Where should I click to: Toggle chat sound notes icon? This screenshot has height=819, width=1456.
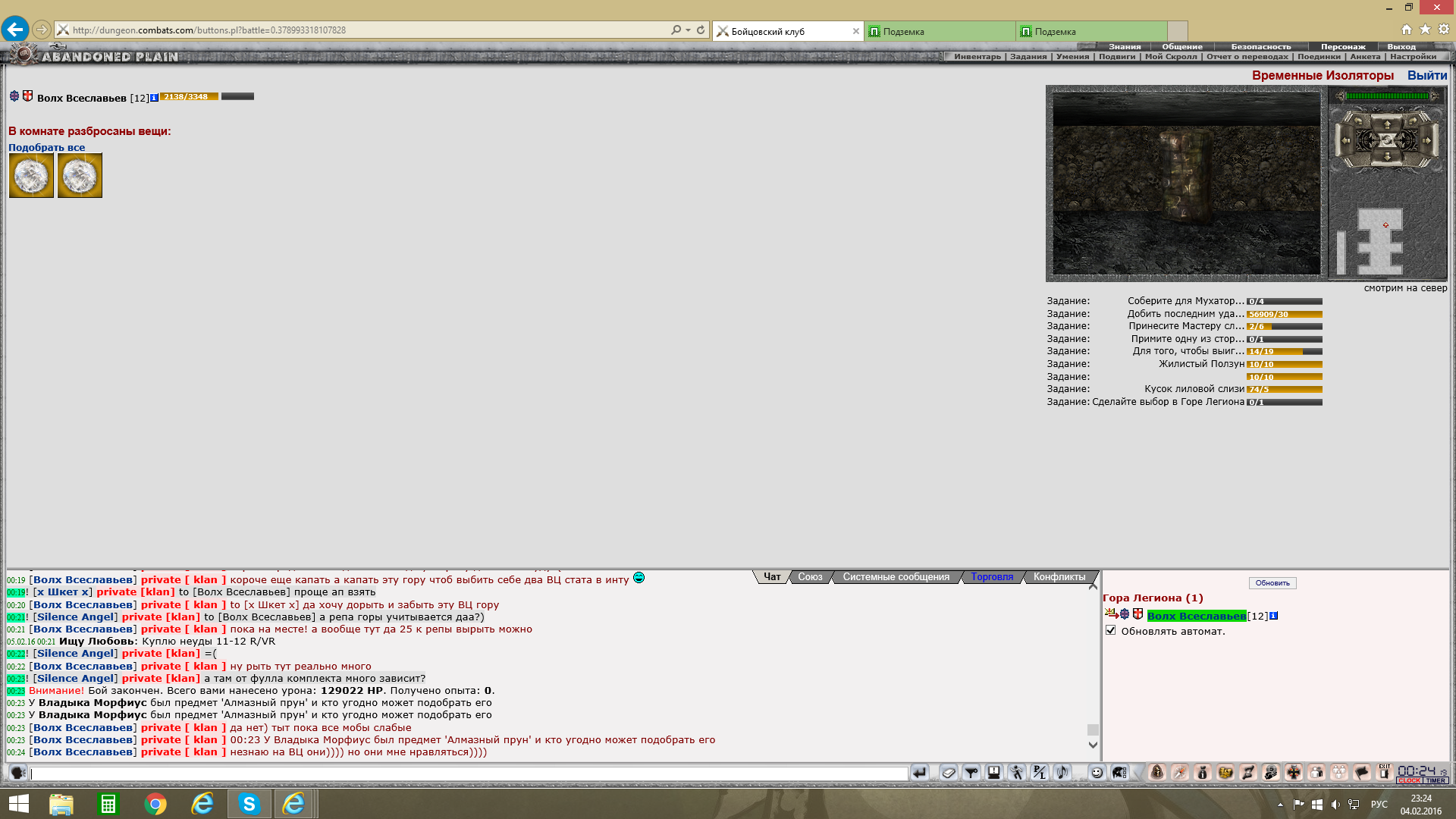point(1062,773)
